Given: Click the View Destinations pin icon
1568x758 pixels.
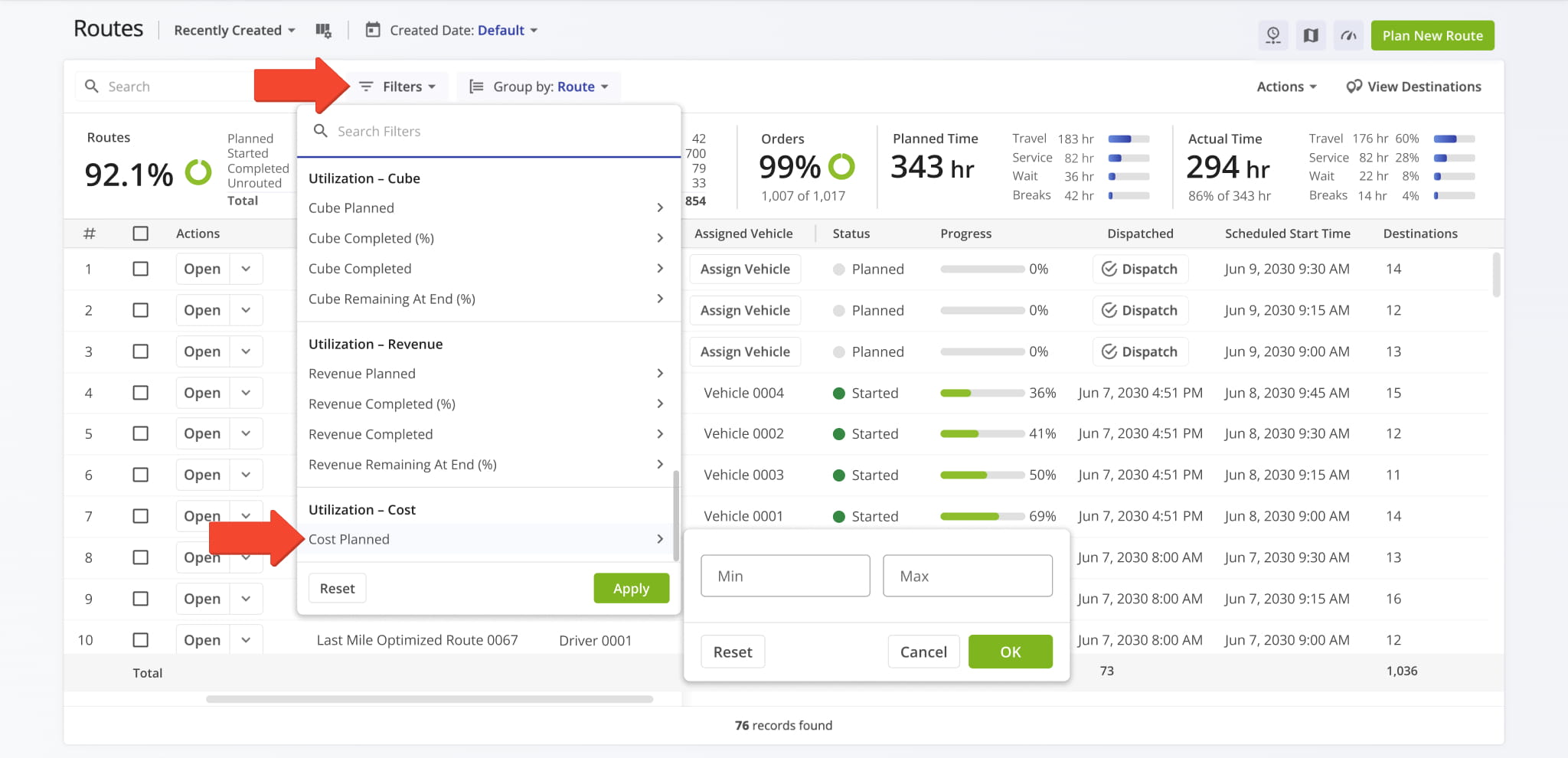Looking at the screenshot, I should (x=1354, y=87).
